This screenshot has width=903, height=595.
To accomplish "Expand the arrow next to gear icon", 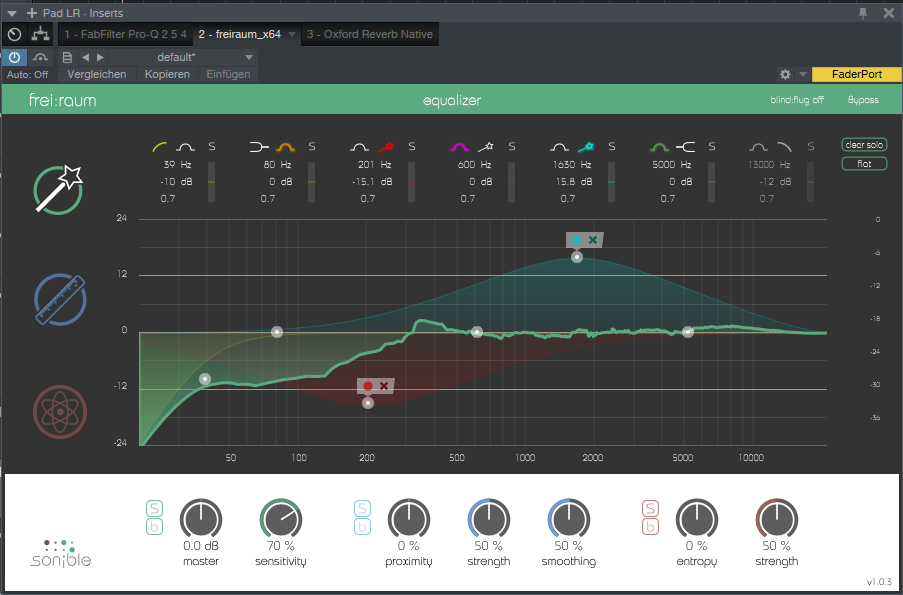I will click(x=802, y=74).
